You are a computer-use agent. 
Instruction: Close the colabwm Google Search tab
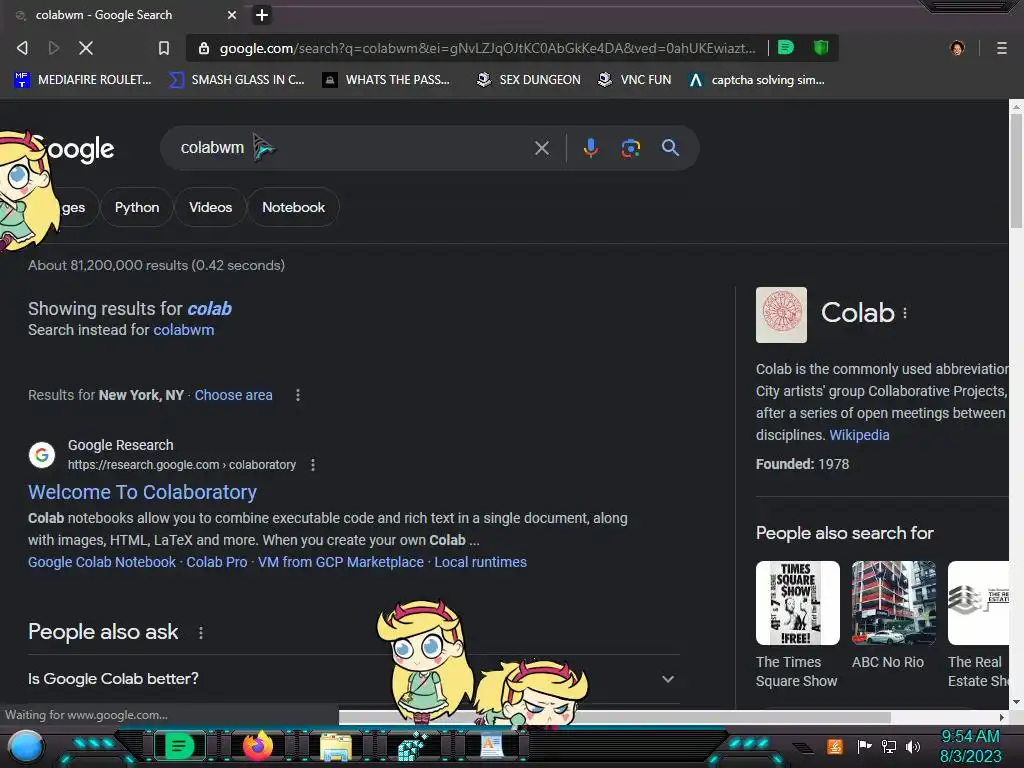(232, 15)
